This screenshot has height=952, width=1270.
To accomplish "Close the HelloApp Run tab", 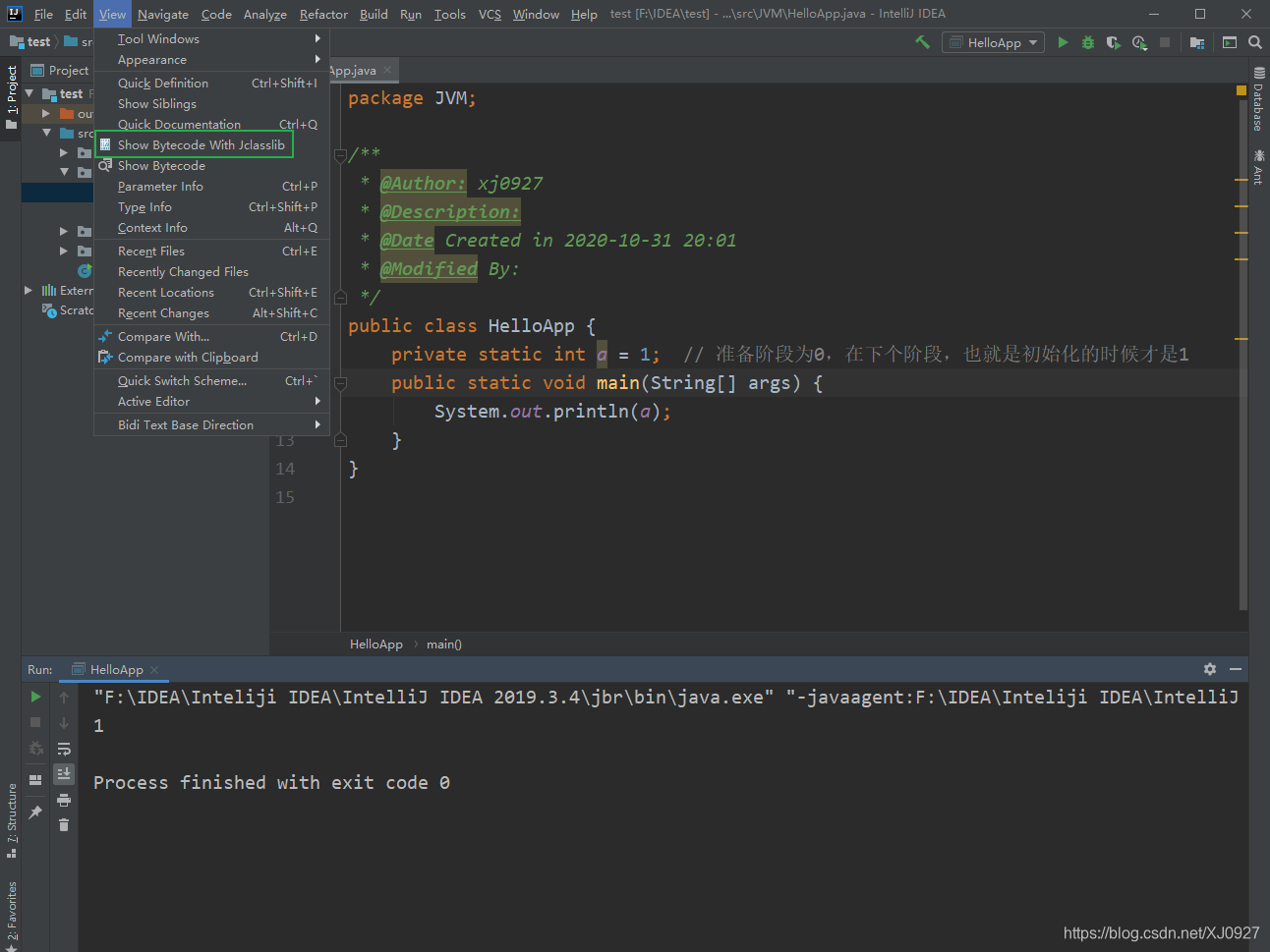I will (x=154, y=670).
